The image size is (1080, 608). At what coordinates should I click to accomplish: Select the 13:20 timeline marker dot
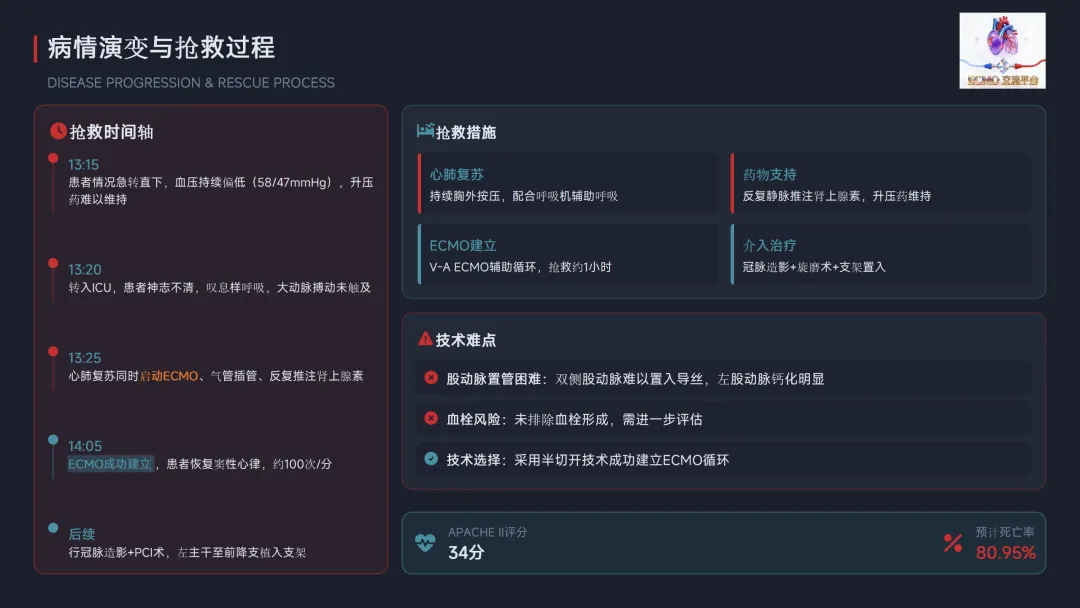click(53, 263)
